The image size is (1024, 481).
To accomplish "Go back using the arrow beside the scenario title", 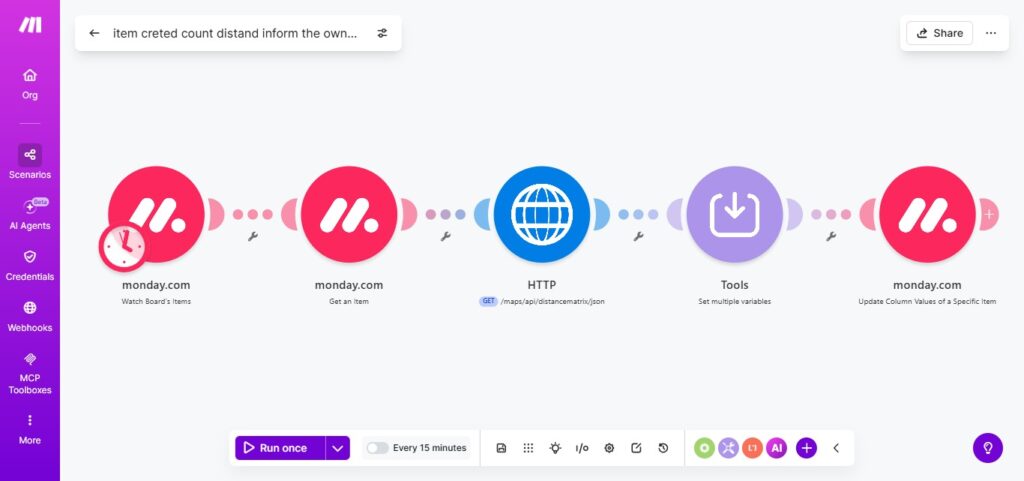I will (94, 33).
